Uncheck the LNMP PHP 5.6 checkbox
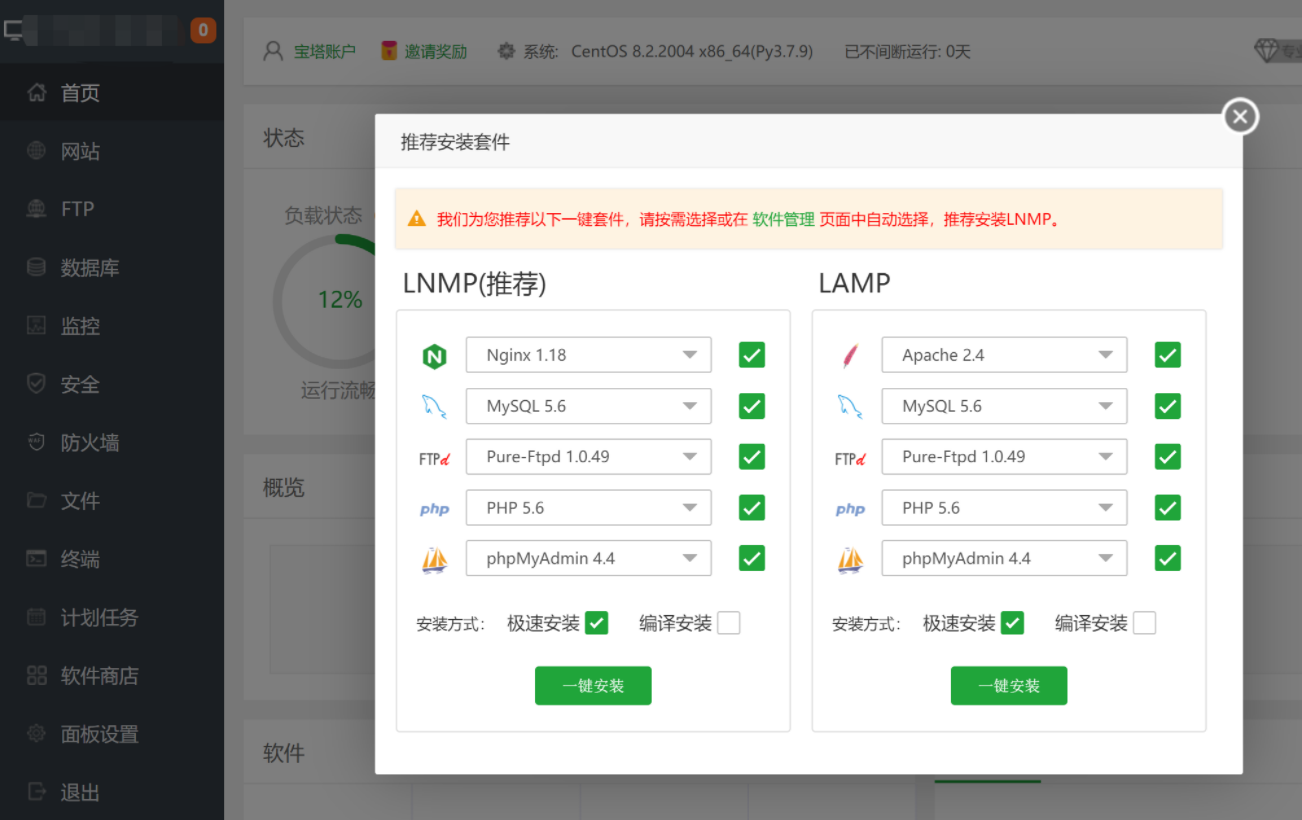1302x820 pixels. (x=752, y=508)
